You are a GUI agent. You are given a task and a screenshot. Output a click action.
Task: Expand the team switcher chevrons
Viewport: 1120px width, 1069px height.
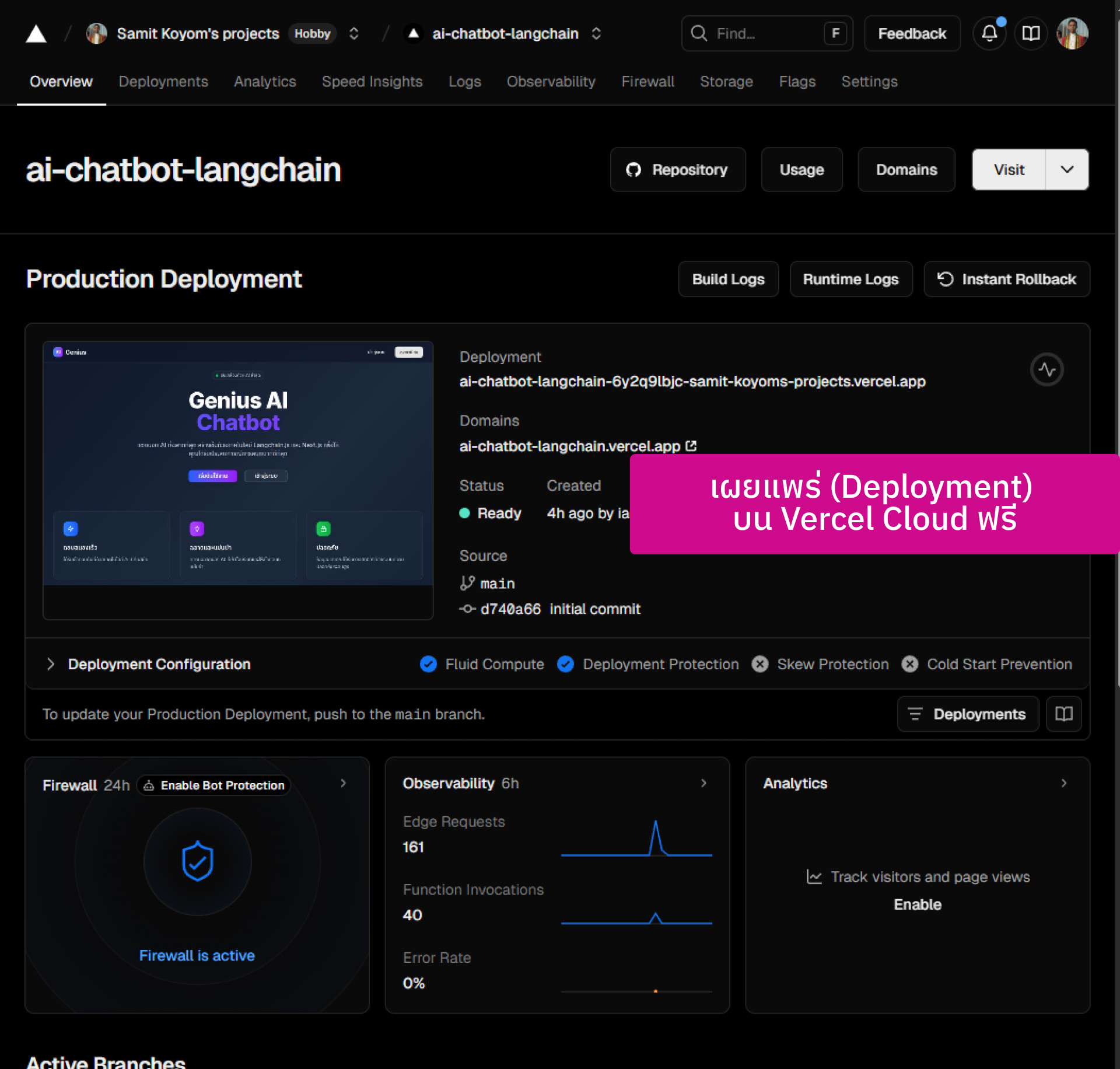(353, 33)
